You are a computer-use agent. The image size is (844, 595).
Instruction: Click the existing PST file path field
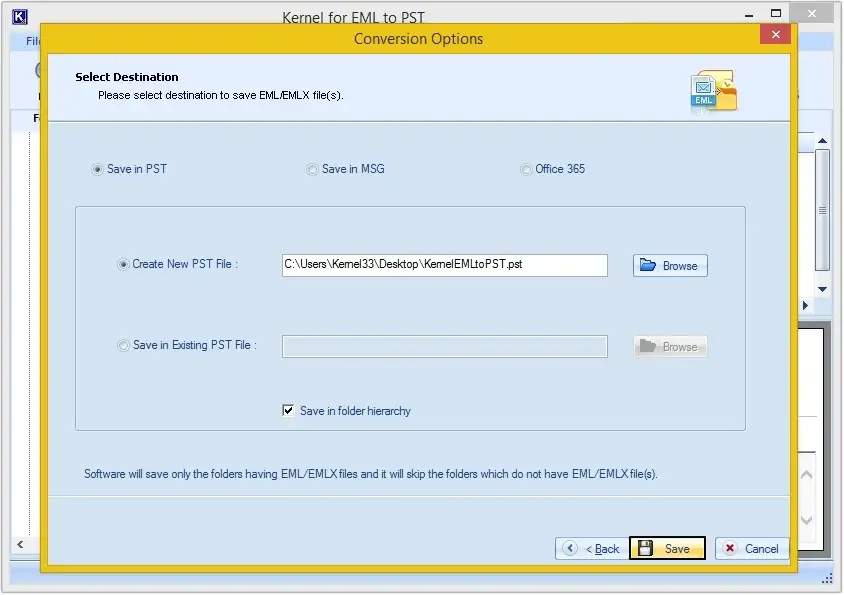[445, 346]
